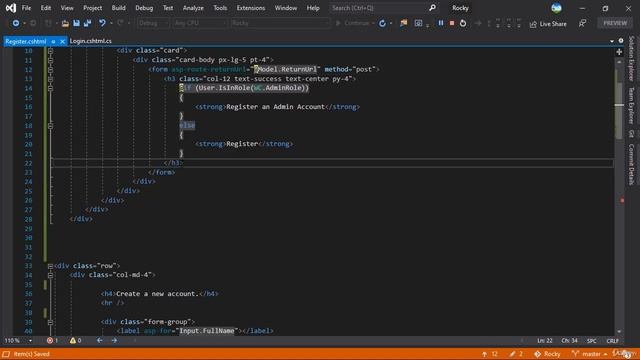Open the signed-in account avatar
This screenshot has width=640, height=360.
pos(556,8)
